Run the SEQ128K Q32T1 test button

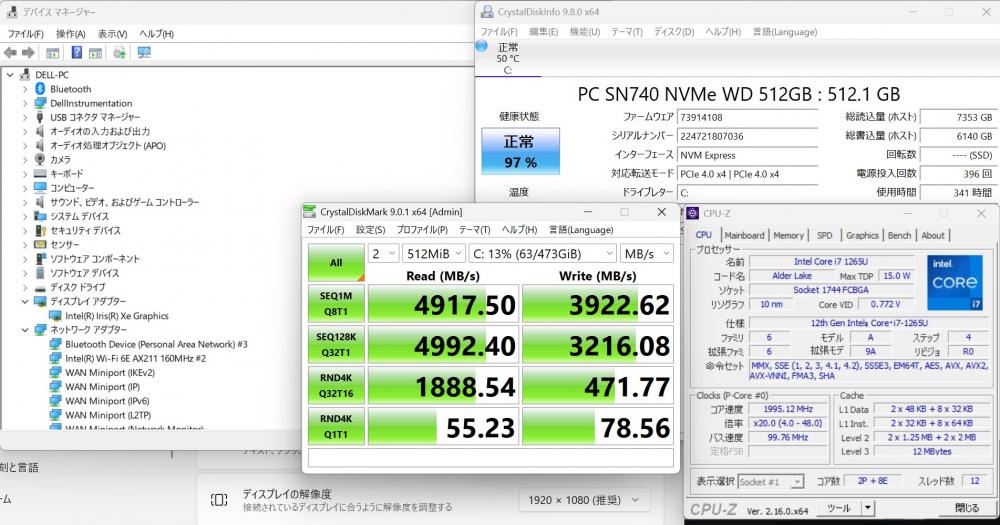(336, 344)
